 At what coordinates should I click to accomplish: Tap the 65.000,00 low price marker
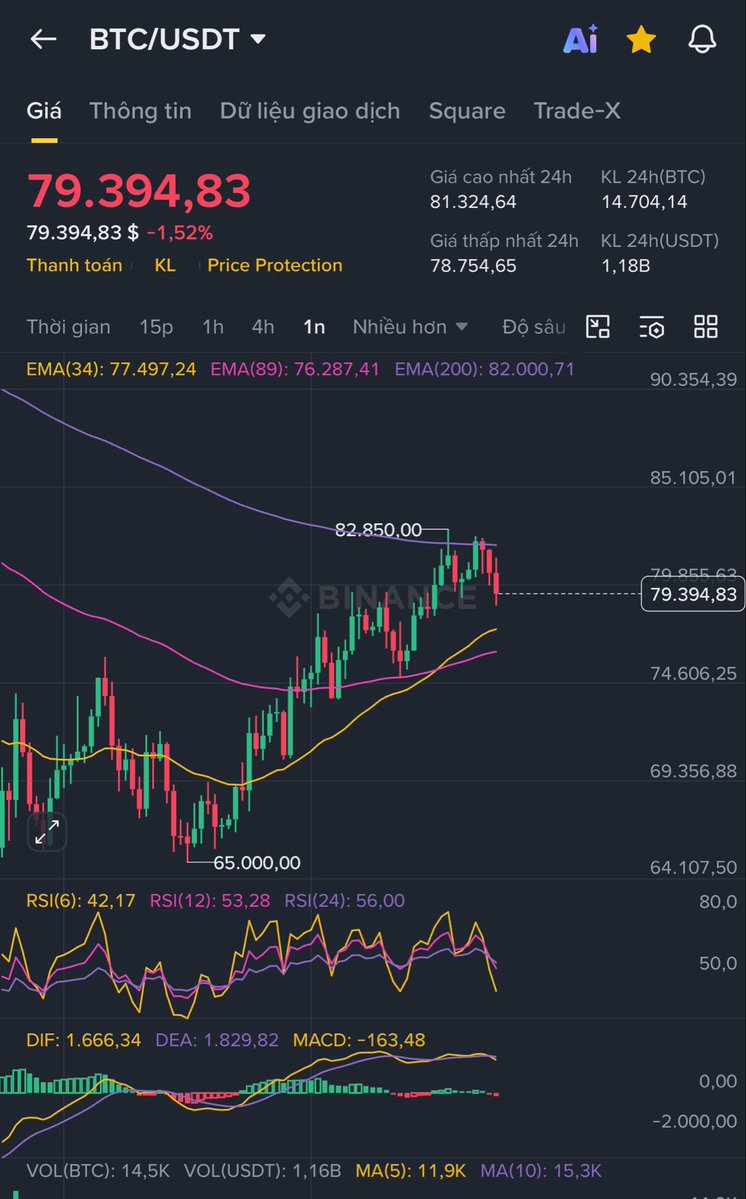point(257,863)
